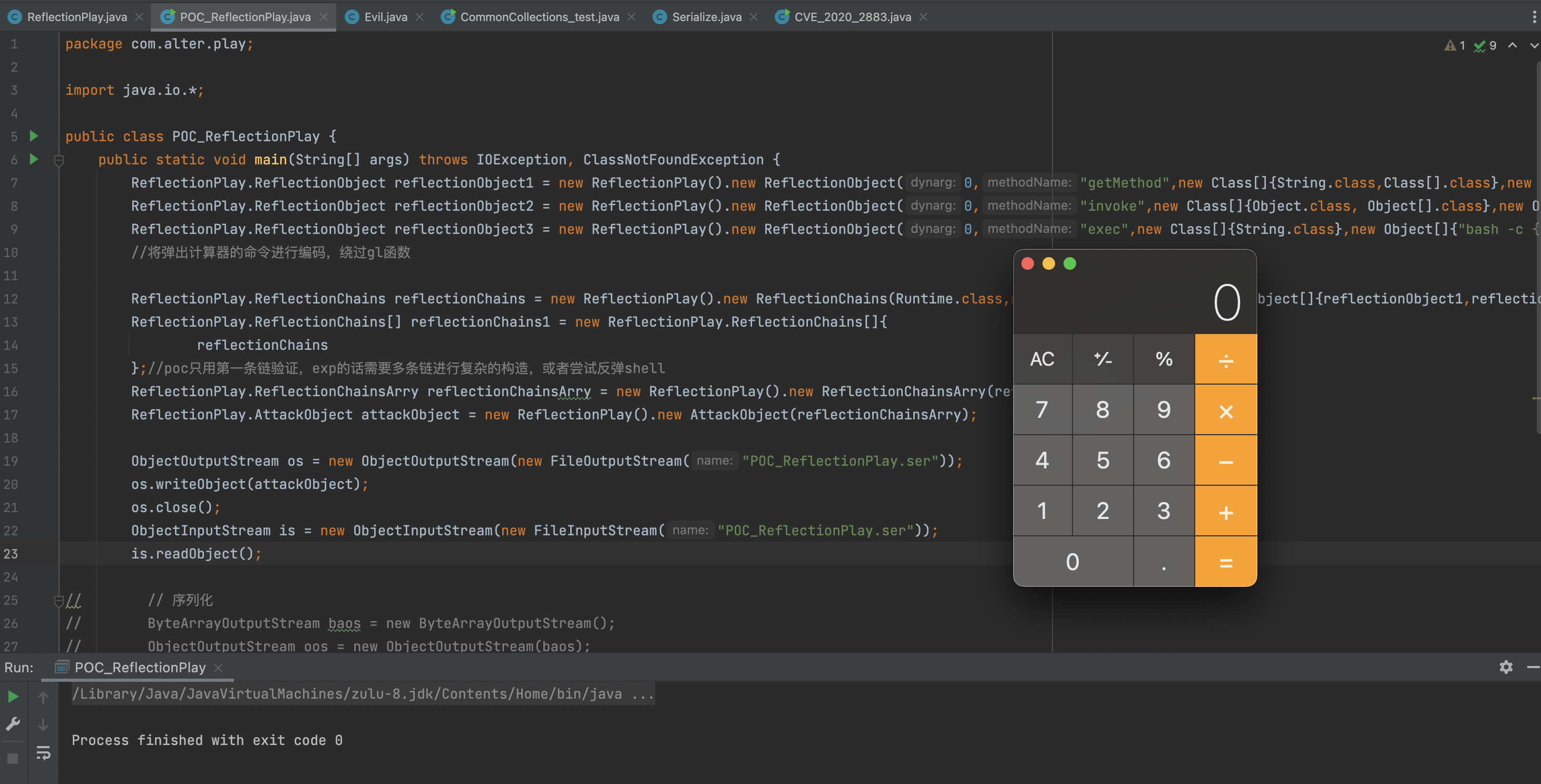Click plus/minus sign key on Calculator

(x=1103, y=359)
